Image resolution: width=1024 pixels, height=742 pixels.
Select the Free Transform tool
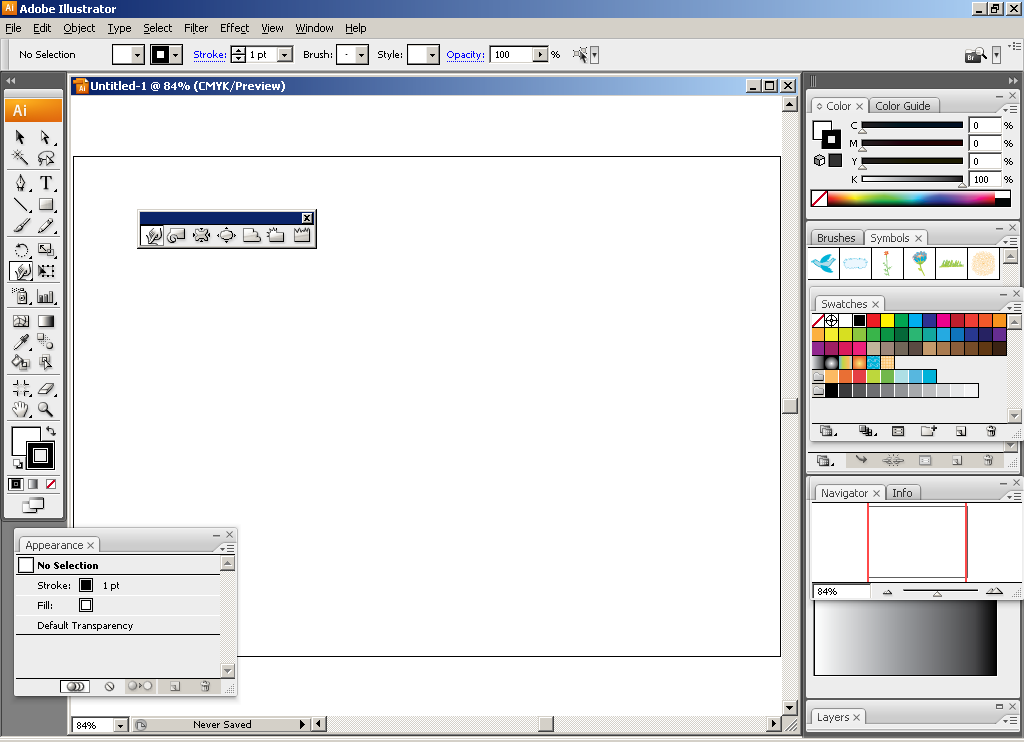[x=45, y=271]
